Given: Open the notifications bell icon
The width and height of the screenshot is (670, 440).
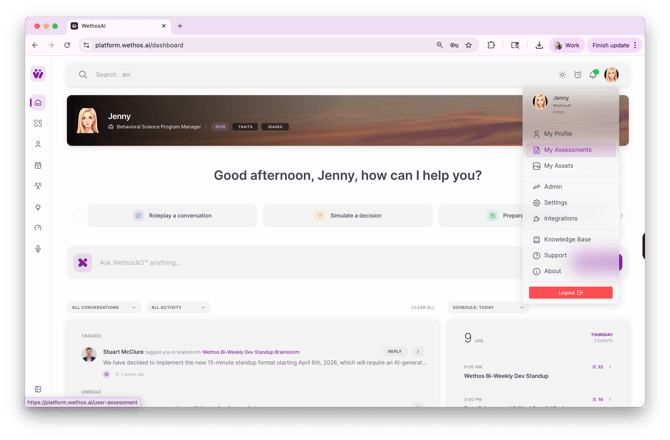Looking at the screenshot, I should [x=593, y=75].
